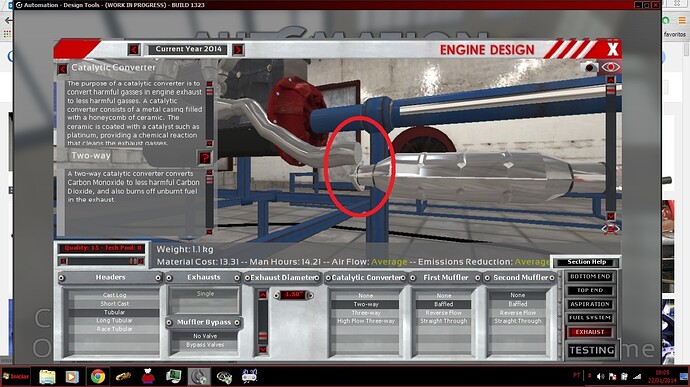Click the quality slider track

tap(102, 261)
